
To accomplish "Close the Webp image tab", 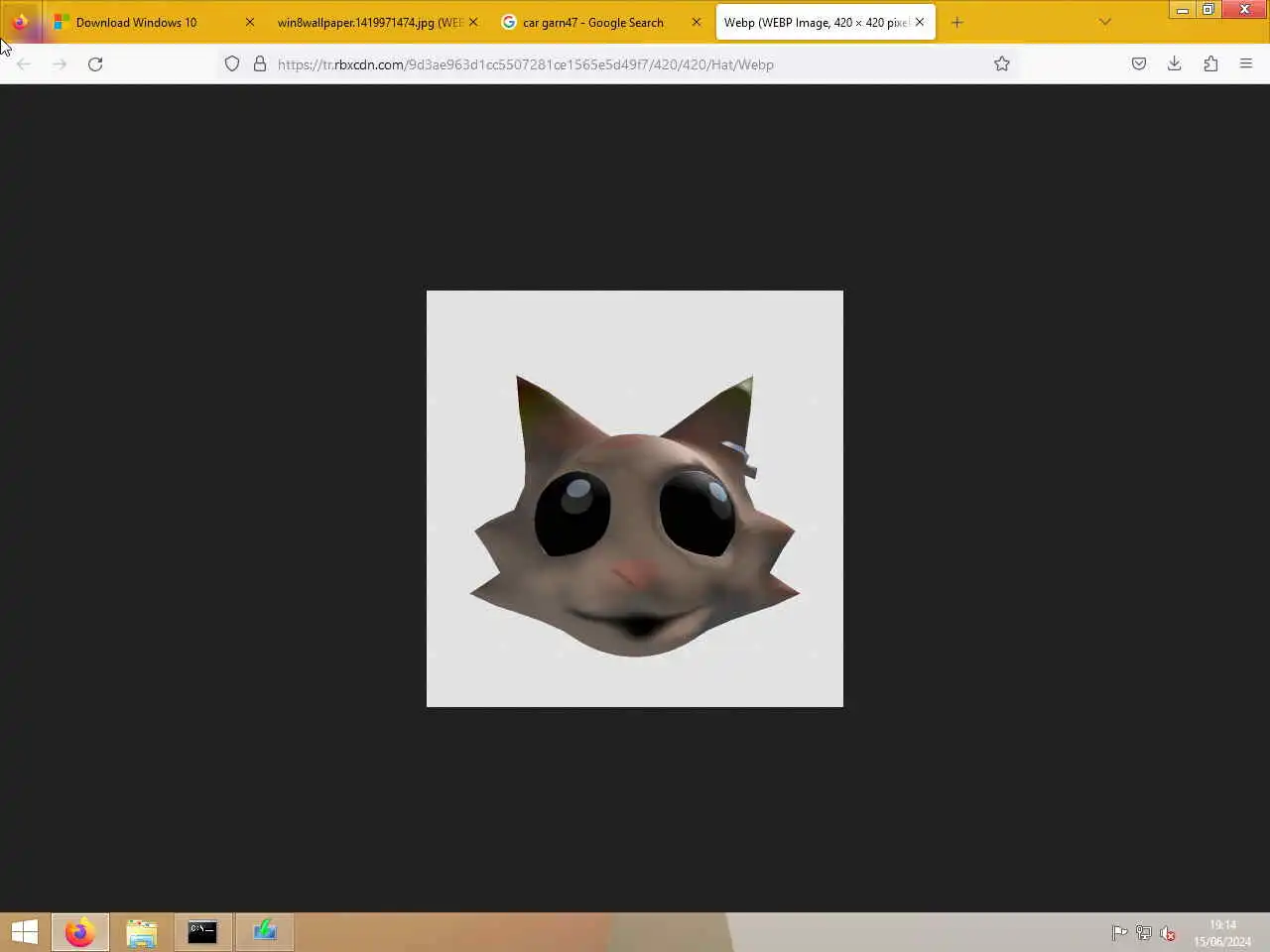I will tap(920, 22).
